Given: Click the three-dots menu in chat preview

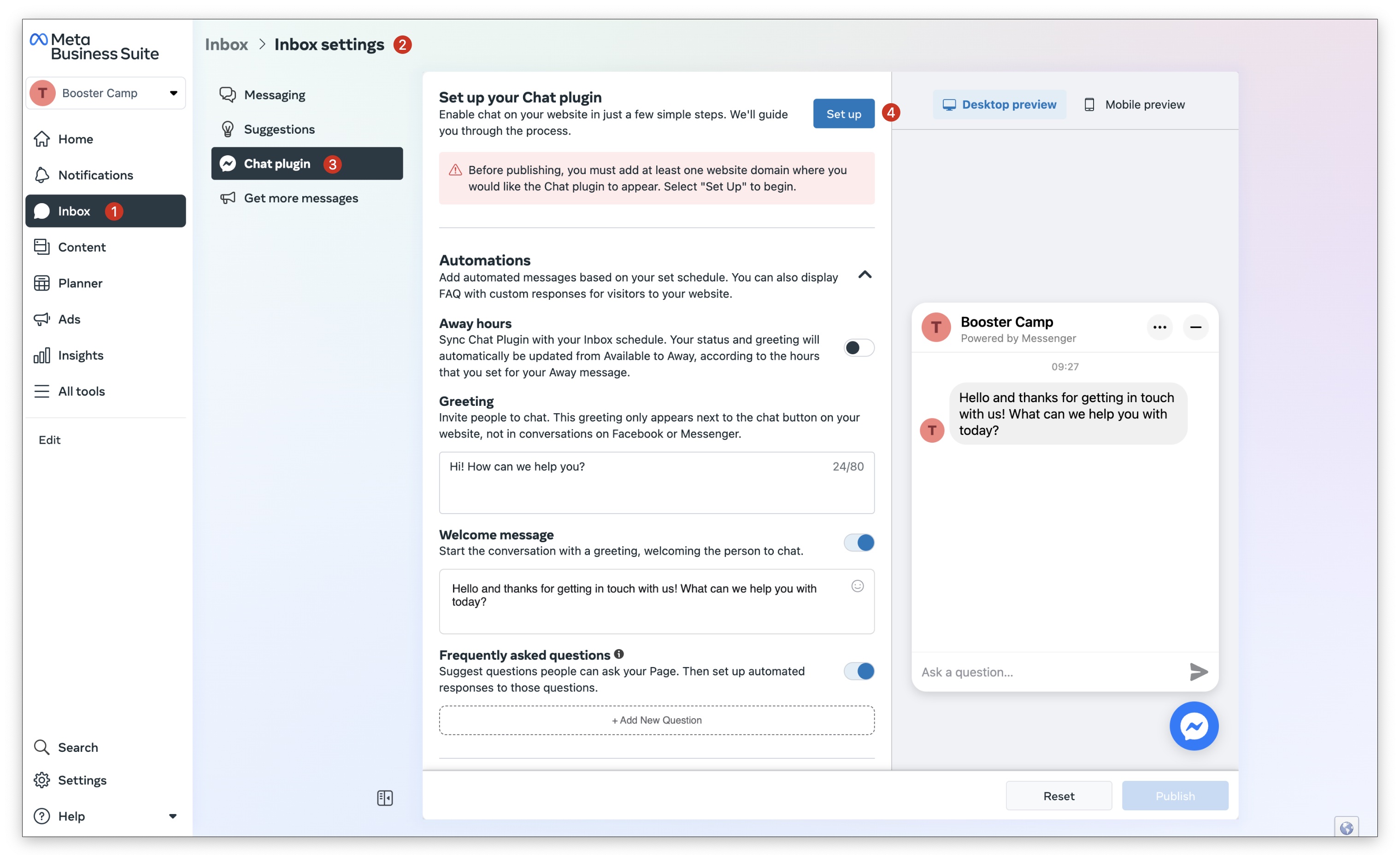Looking at the screenshot, I should point(1159,327).
